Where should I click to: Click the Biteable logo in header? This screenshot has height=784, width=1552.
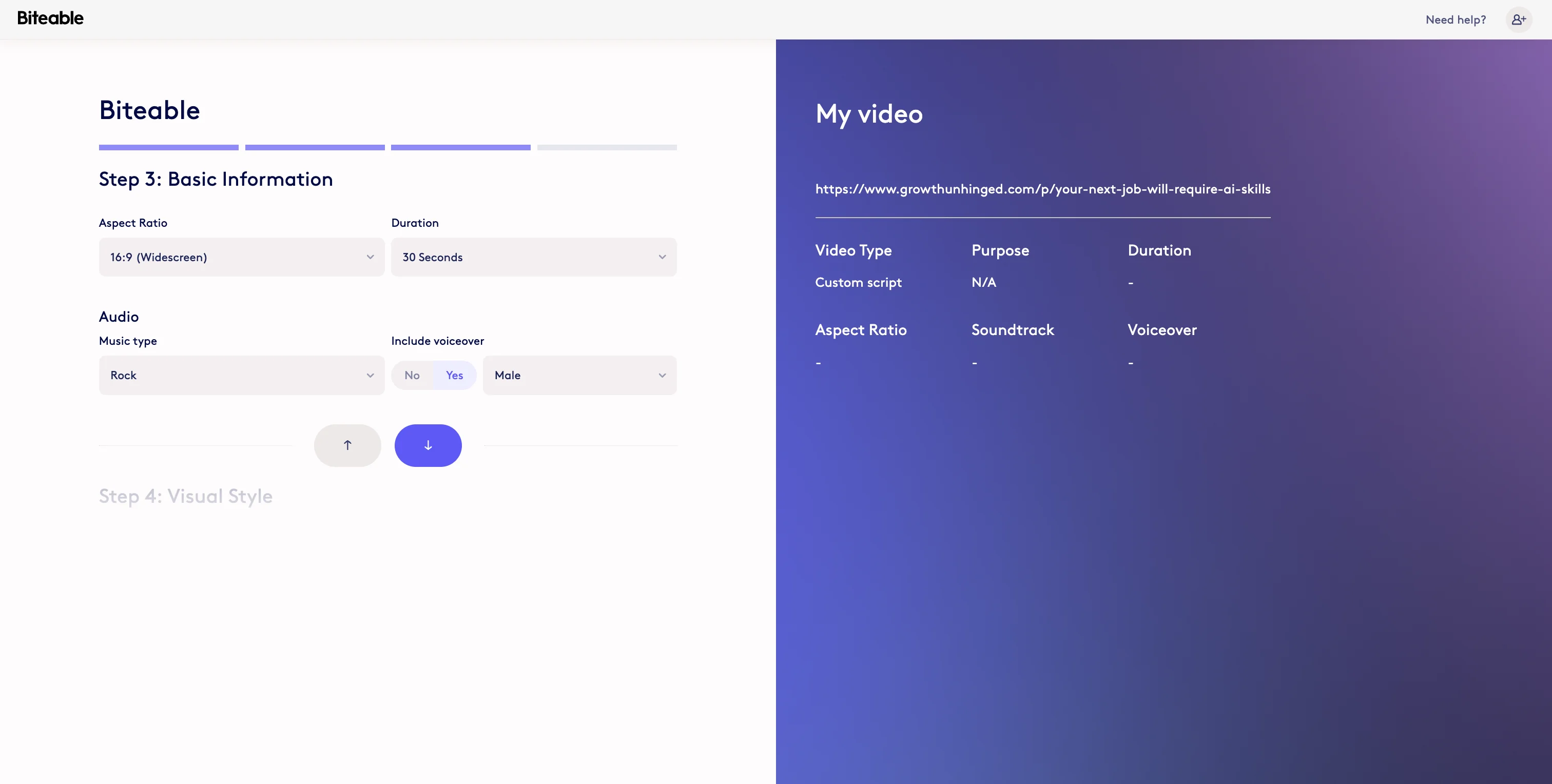(x=50, y=18)
